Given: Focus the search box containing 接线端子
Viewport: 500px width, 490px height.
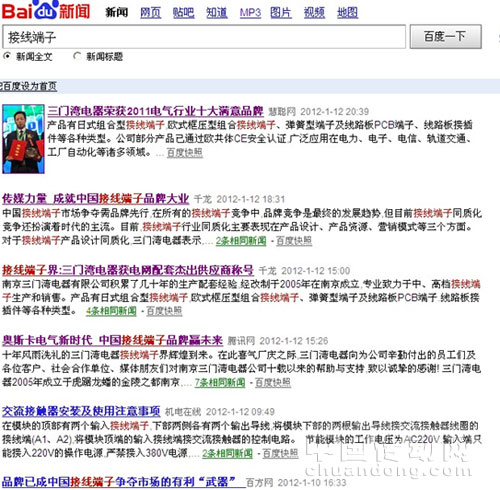Looking at the screenshot, I should 204,37.
